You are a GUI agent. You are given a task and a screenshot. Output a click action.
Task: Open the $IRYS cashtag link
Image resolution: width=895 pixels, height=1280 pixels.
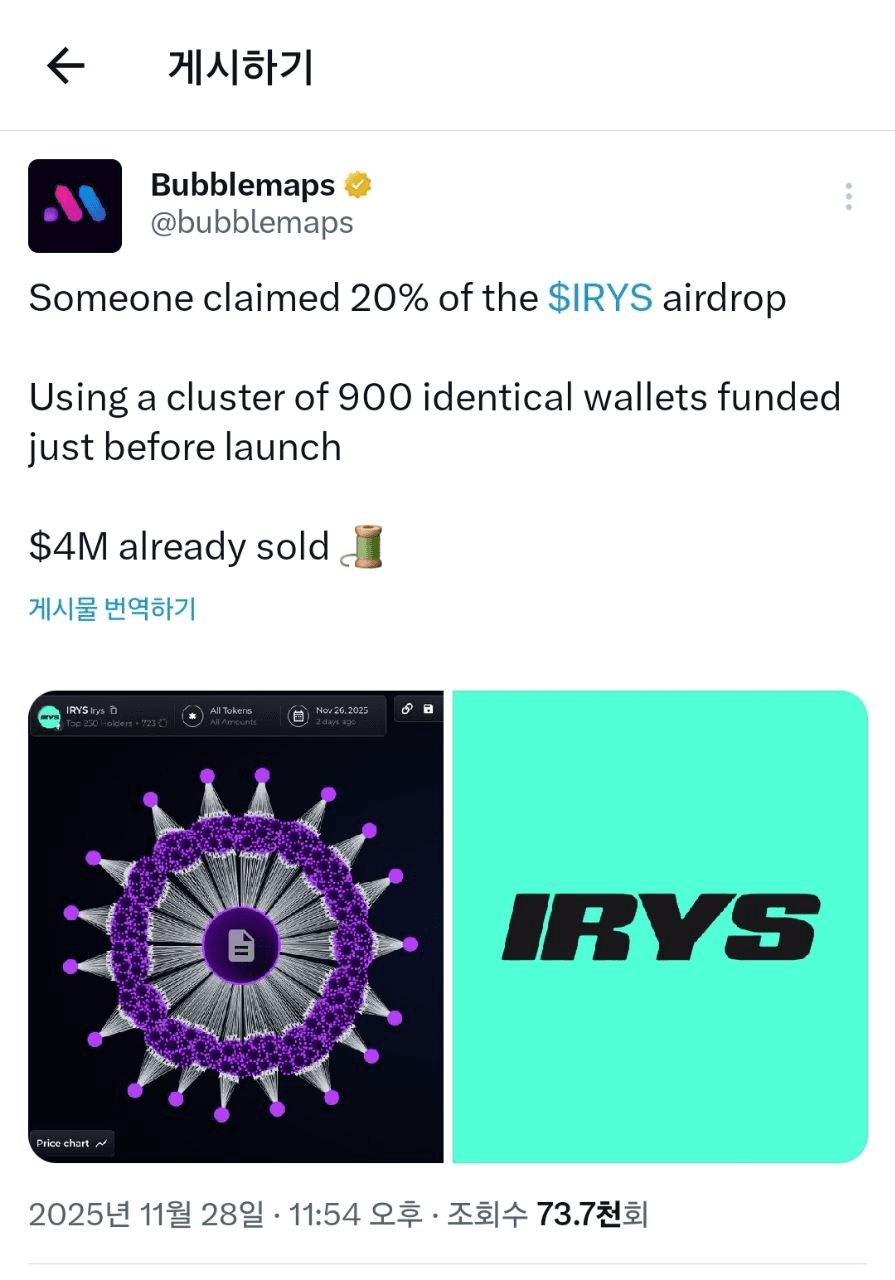600,298
